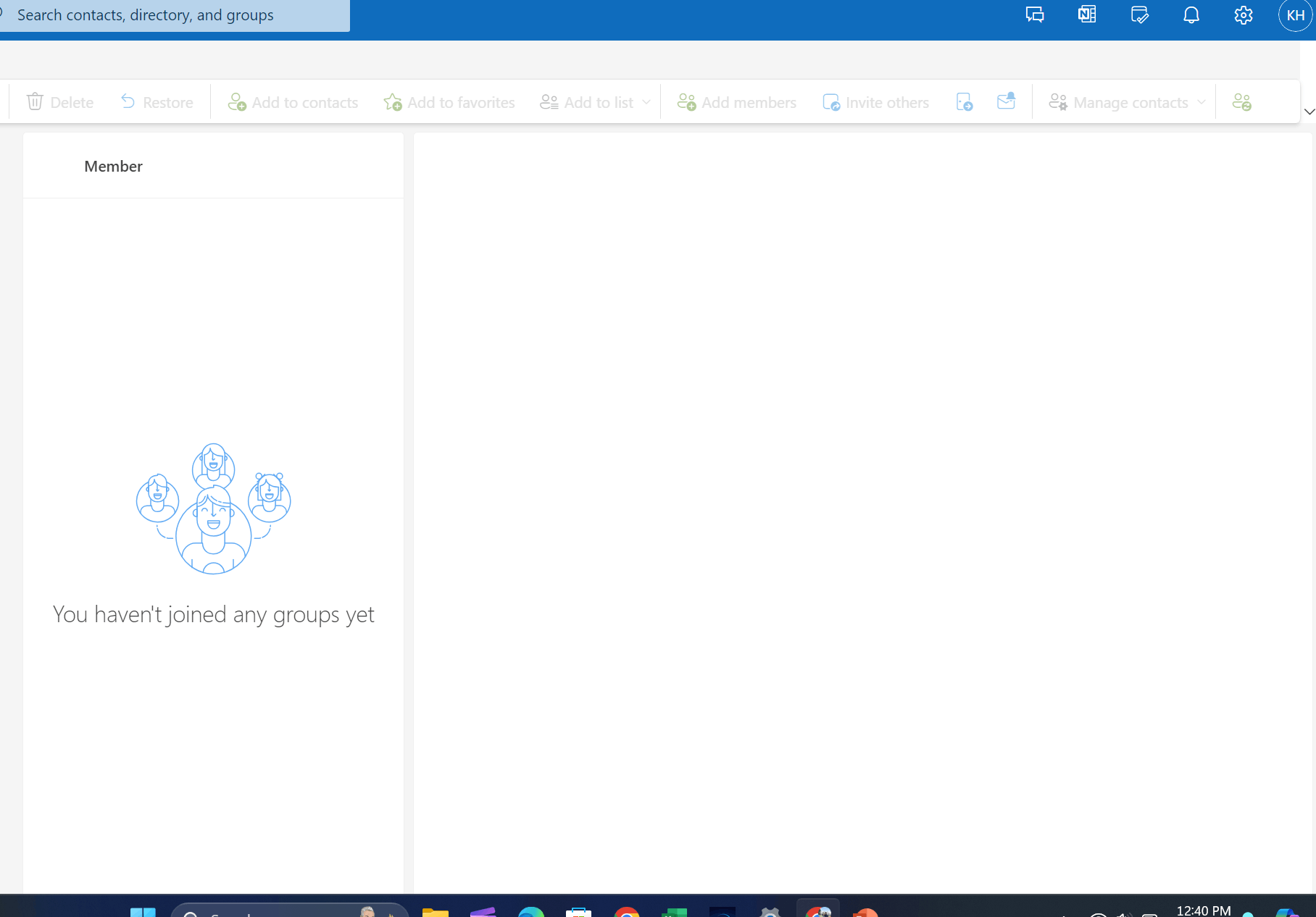Click the green people sync icon
Viewport: 1316px width, 917px height.
(x=1242, y=102)
